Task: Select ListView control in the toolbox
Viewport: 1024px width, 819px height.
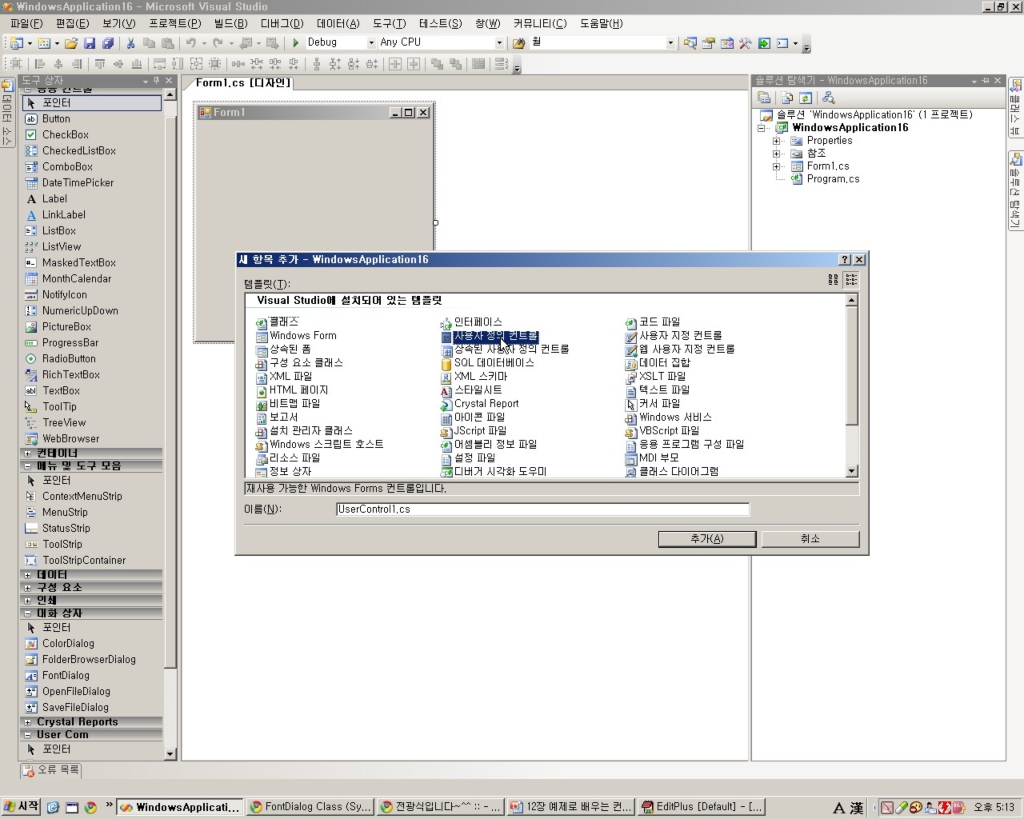Action: (61, 247)
